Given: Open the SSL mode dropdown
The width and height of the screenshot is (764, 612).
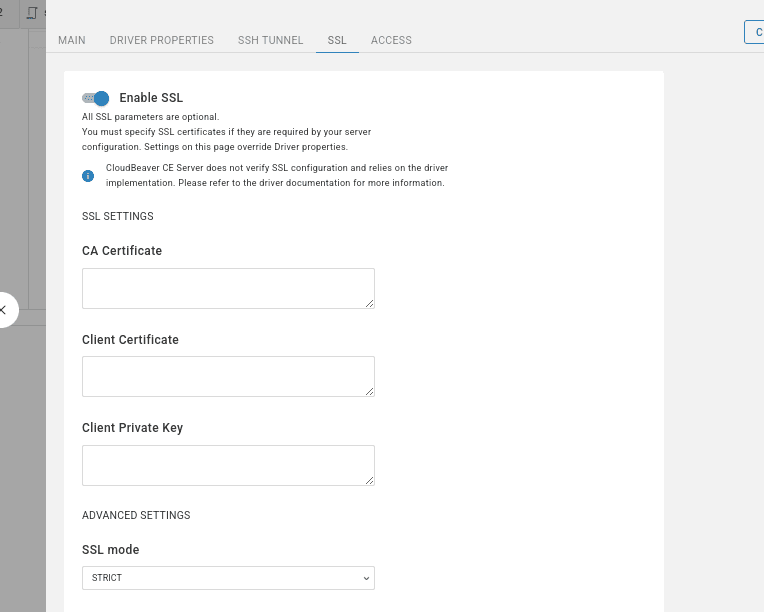Looking at the screenshot, I should [x=228, y=578].
